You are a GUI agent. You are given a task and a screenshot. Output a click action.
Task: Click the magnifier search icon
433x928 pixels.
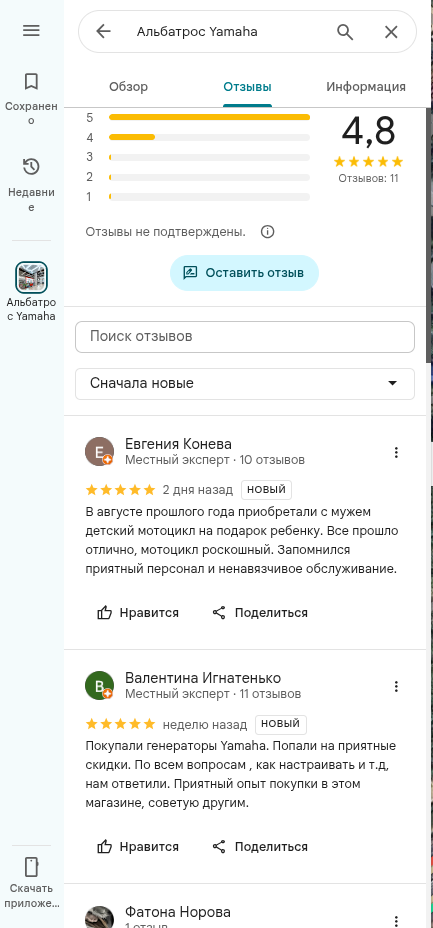click(x=345, y=31)
